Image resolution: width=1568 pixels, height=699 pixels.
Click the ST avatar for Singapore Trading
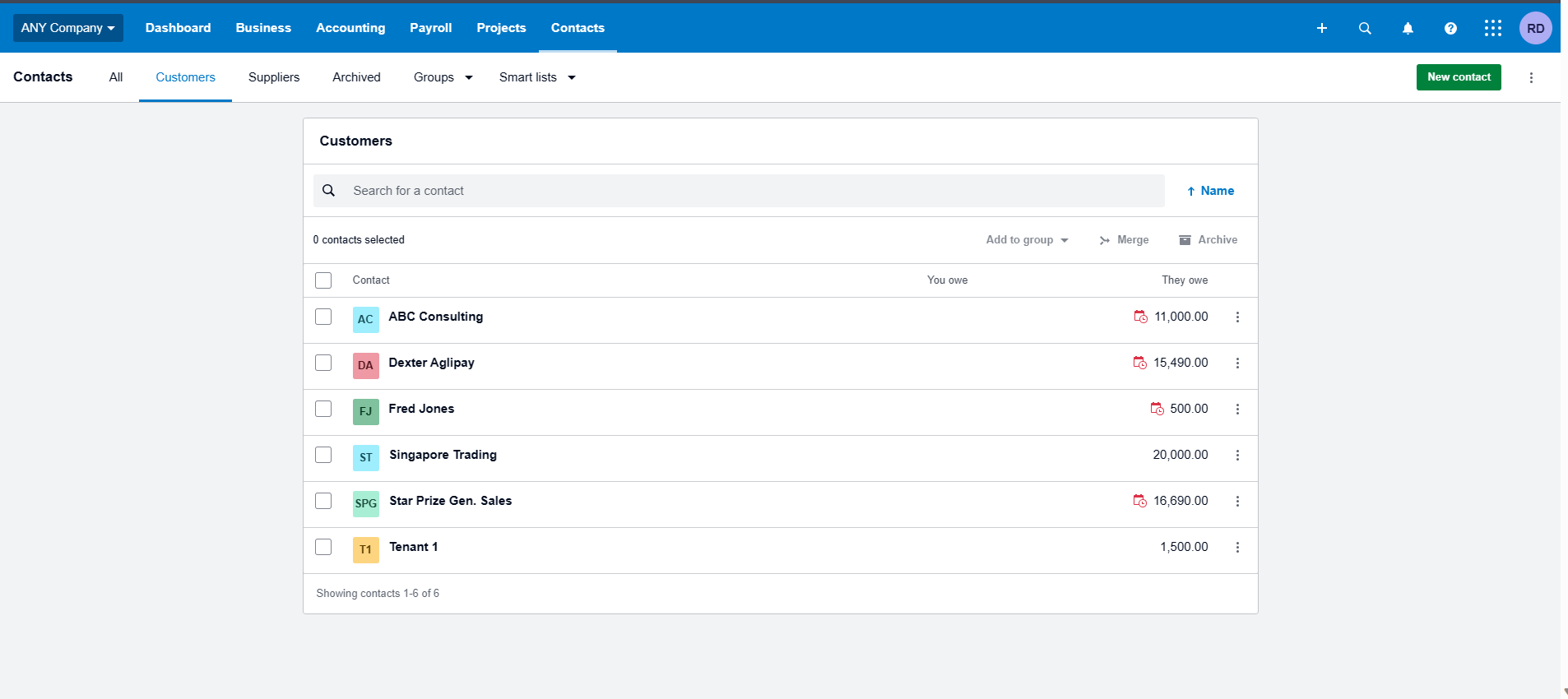pyautogui.click(x=366, y=458)
